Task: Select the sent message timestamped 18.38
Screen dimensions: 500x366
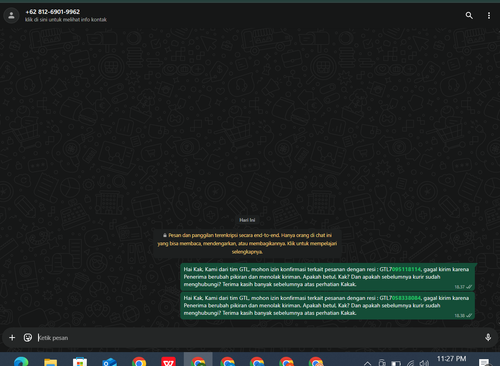Action: tap(328, 306)
